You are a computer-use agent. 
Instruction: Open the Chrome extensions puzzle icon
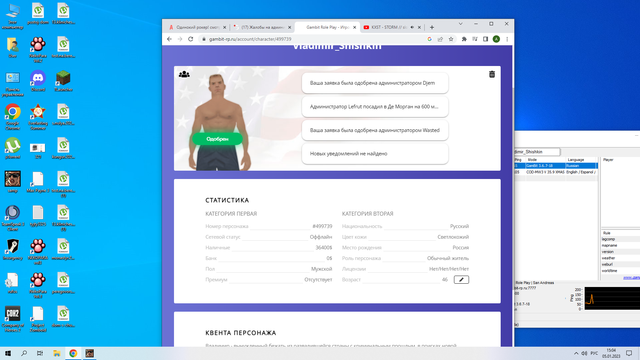tap(464, 39)
